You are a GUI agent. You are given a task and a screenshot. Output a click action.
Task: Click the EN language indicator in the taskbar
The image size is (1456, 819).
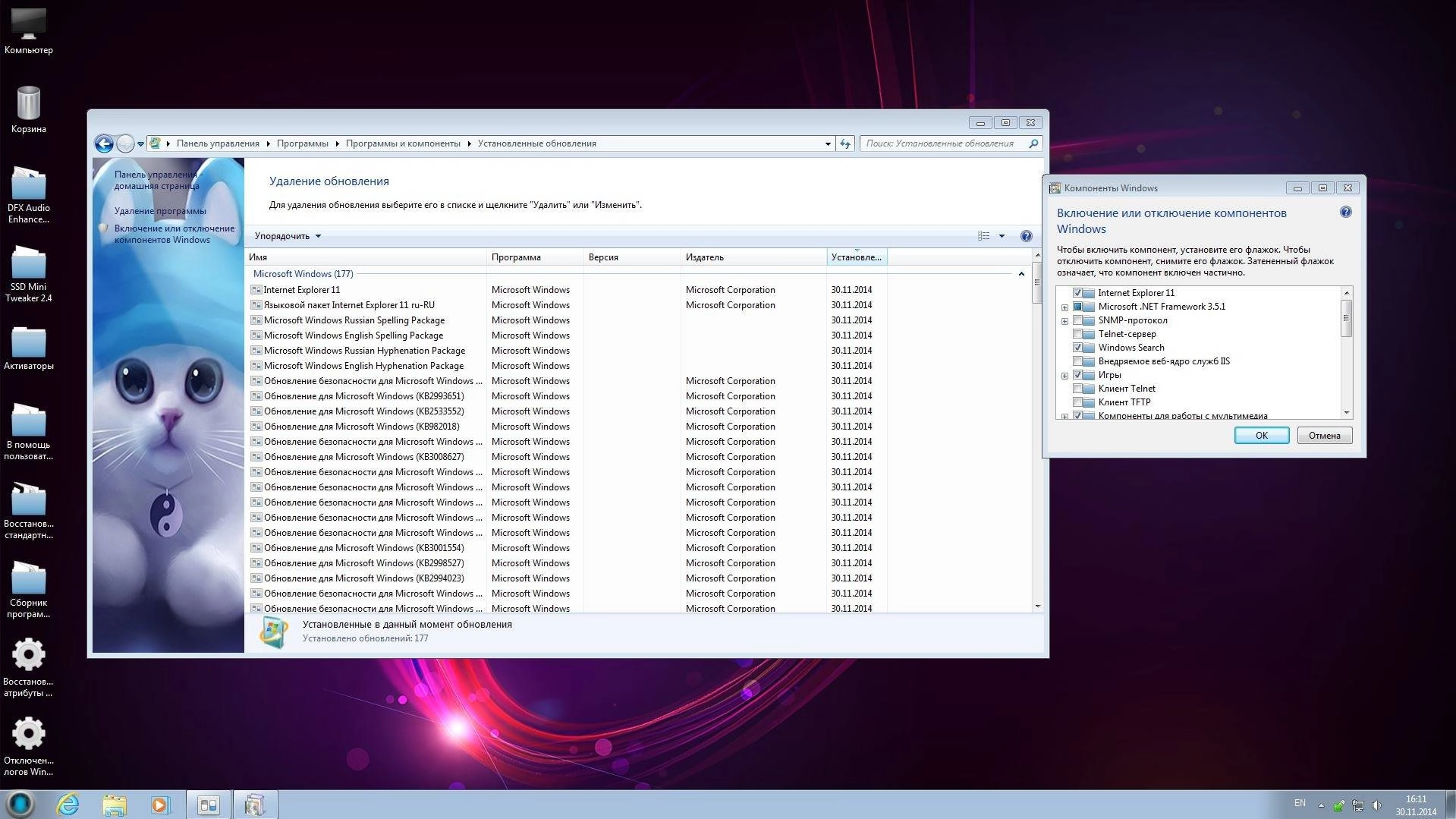click(x=1300, y=803)
